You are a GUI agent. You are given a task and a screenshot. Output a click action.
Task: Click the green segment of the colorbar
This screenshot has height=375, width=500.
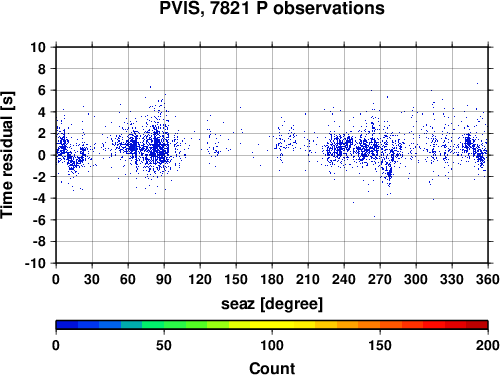pos(175,325)
